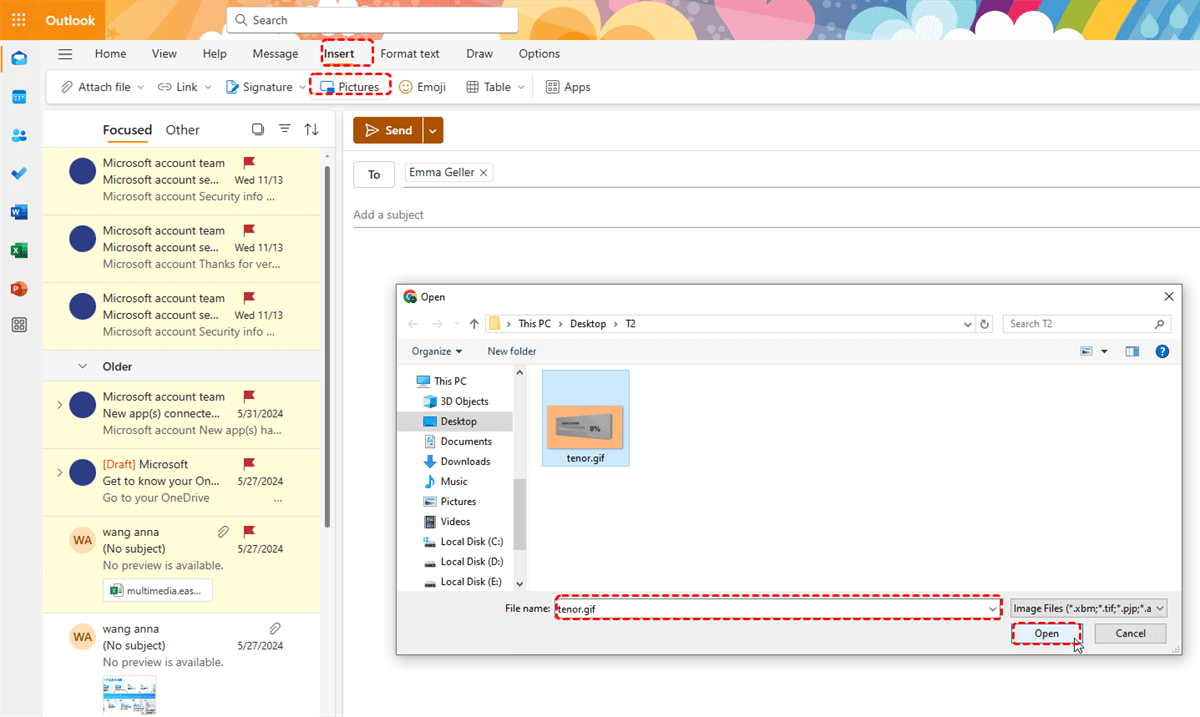The image size is (1200, 717).
Task: Open the People icon in sidebar
Action: coord(19,135)
